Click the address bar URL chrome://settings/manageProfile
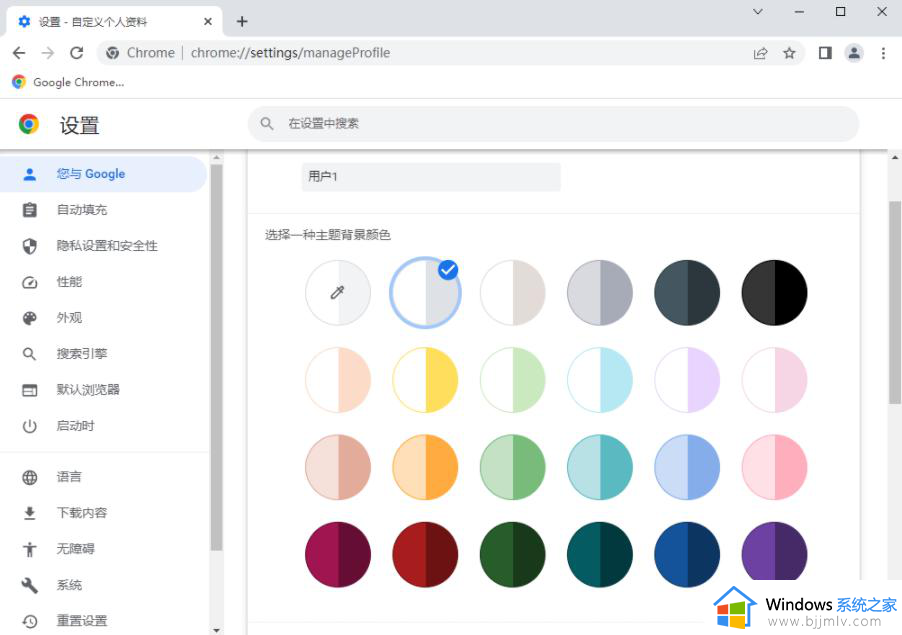 [x=291, y=53]
